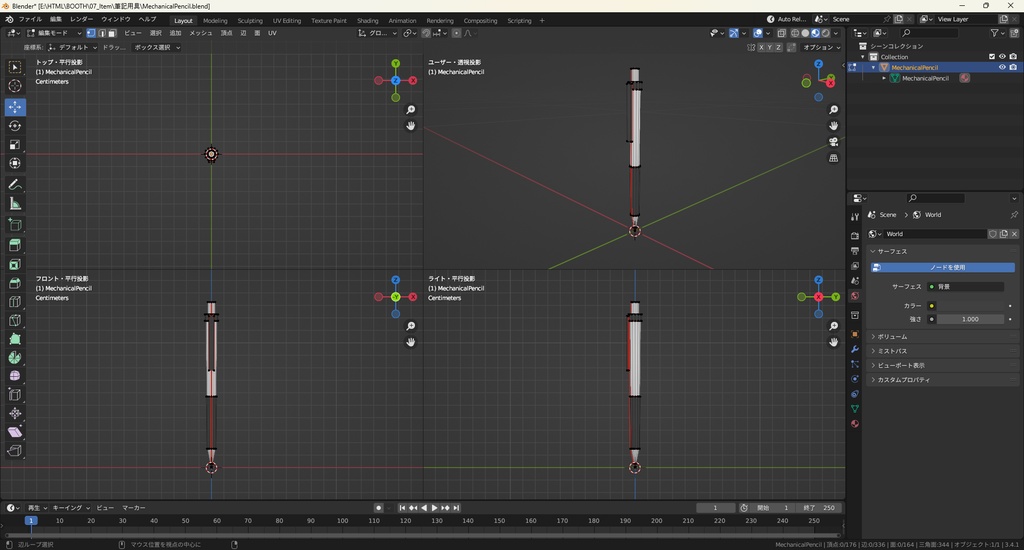This screenshot has height=550, width=1024.
Task: Enable vertex select mode
Action: click(91, 33)
